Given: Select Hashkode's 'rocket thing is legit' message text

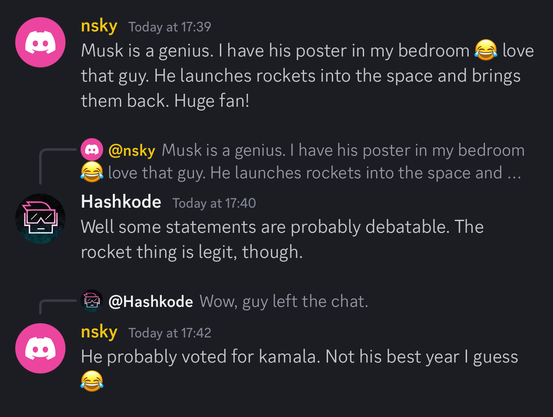Looking at the screenshot, I should [x=282, y=240].
